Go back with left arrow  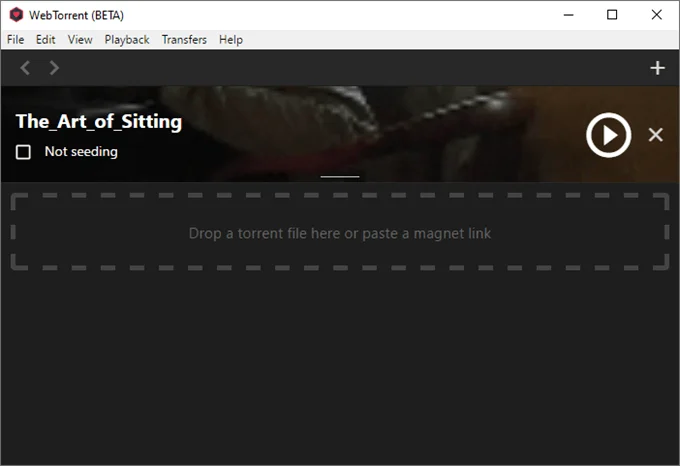tap(25, 68)
